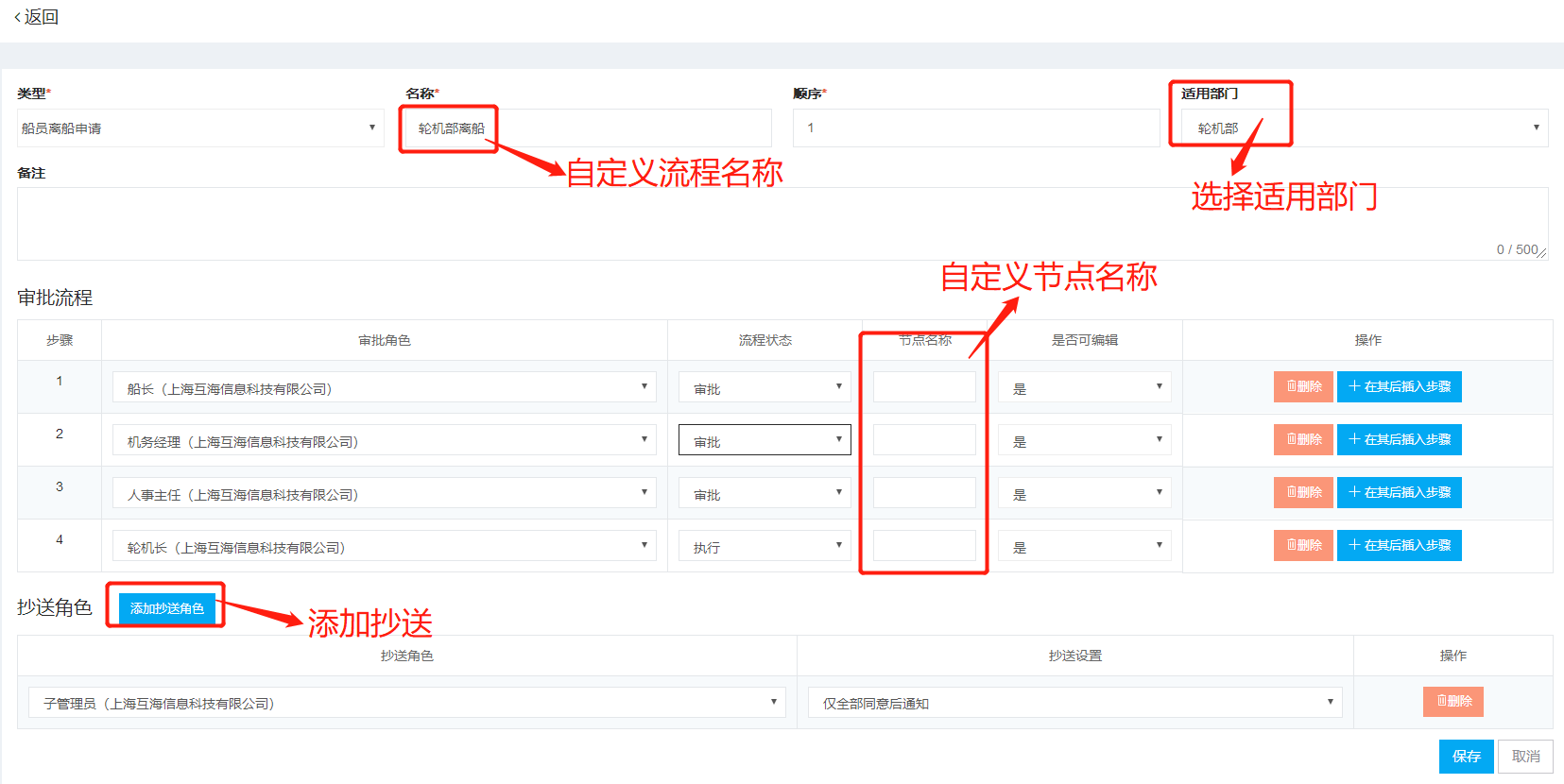Click the 流程状态 column header
This screenshot has height=784, width=1564.
[x=765, y=340]
